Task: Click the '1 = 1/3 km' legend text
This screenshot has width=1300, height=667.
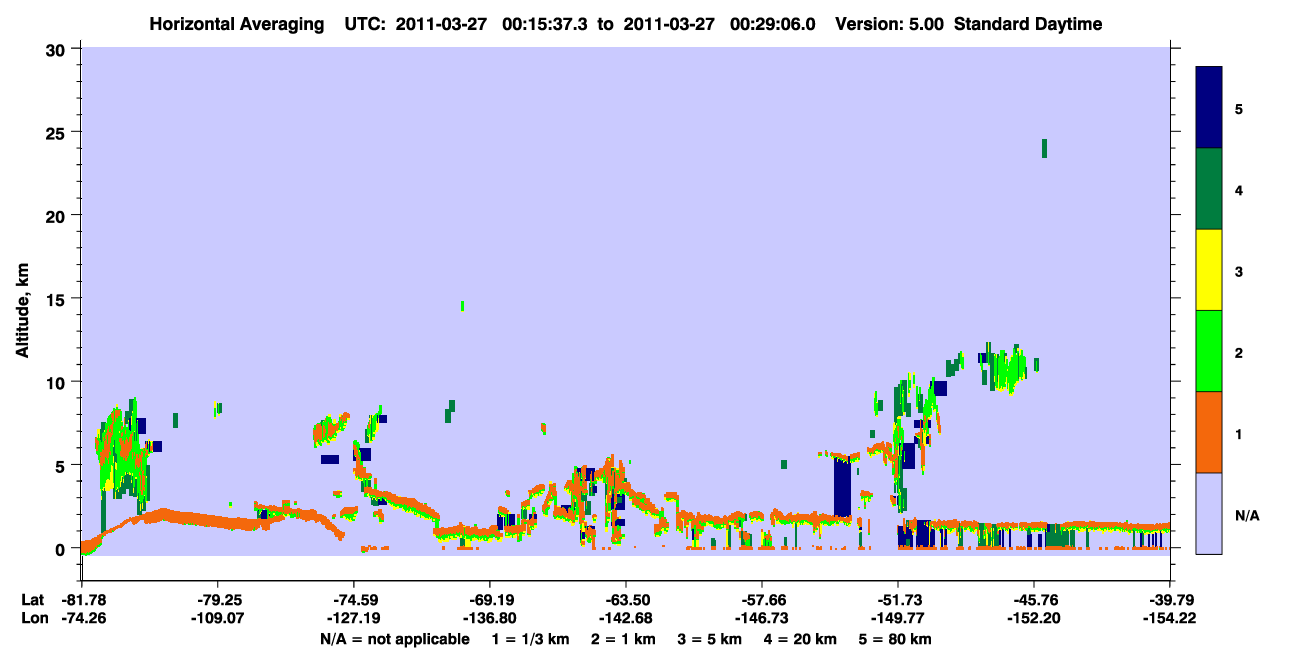Action: point(529,638)
